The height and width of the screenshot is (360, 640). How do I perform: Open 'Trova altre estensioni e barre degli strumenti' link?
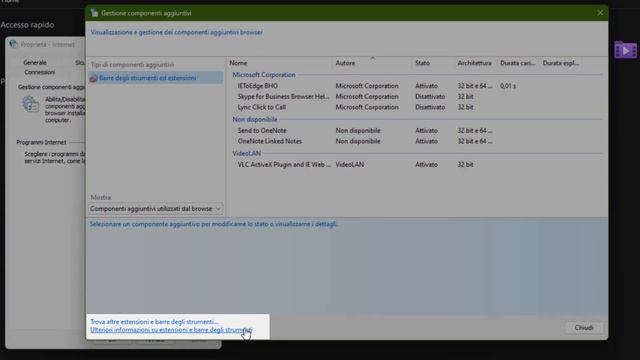pos(154,322)
